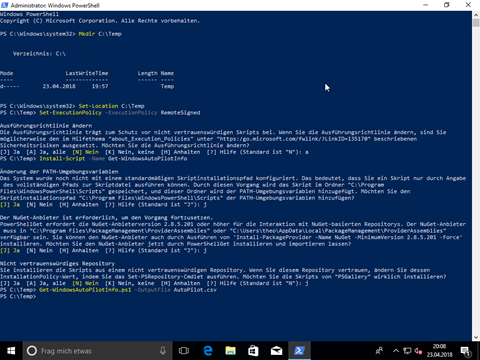Click the 'Verzeichnis: C:\' line
480x360 pixels.
(39, 53)
